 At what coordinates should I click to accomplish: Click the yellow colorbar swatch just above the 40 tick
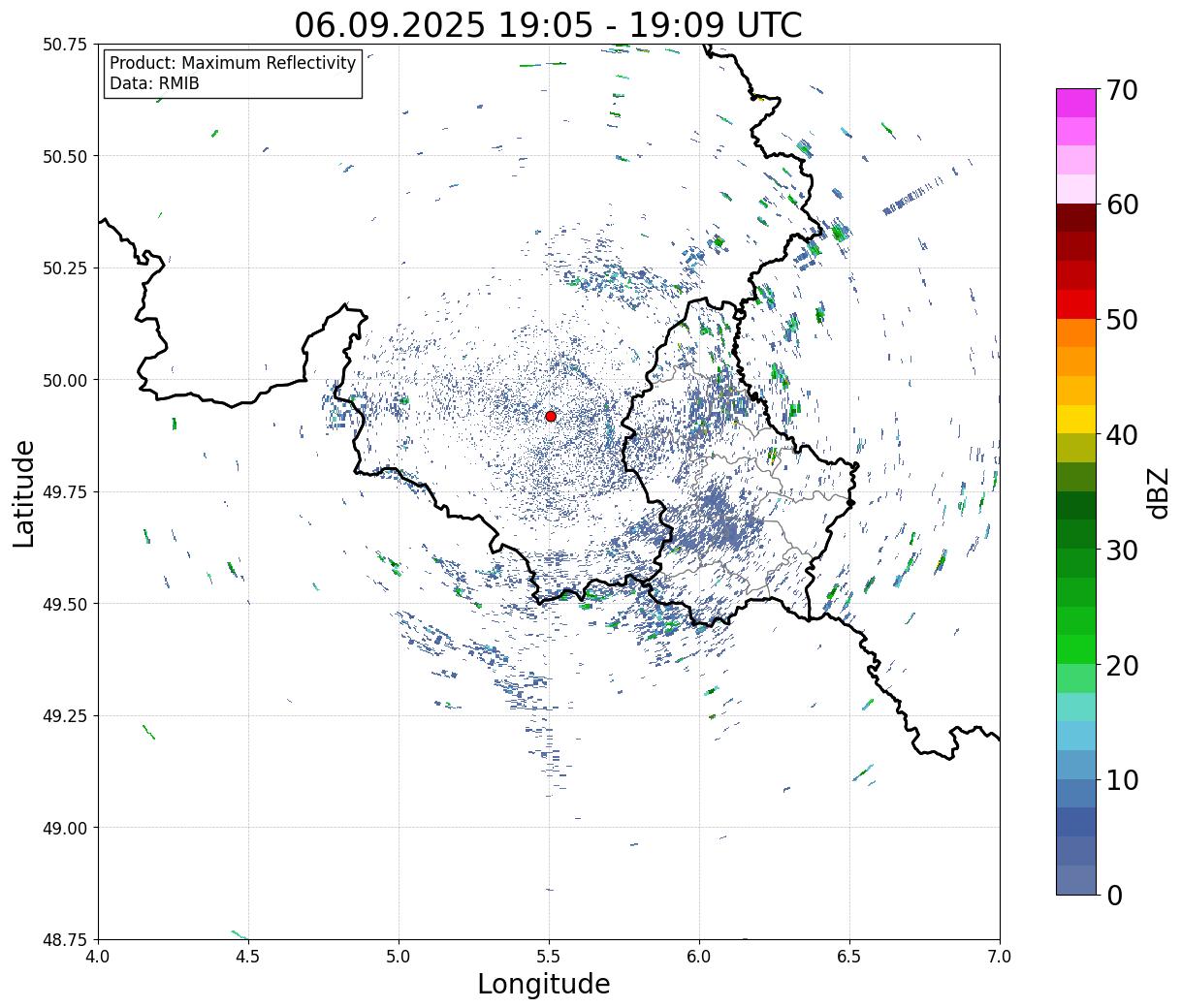pyautogui.click(x=1076, y=420)
